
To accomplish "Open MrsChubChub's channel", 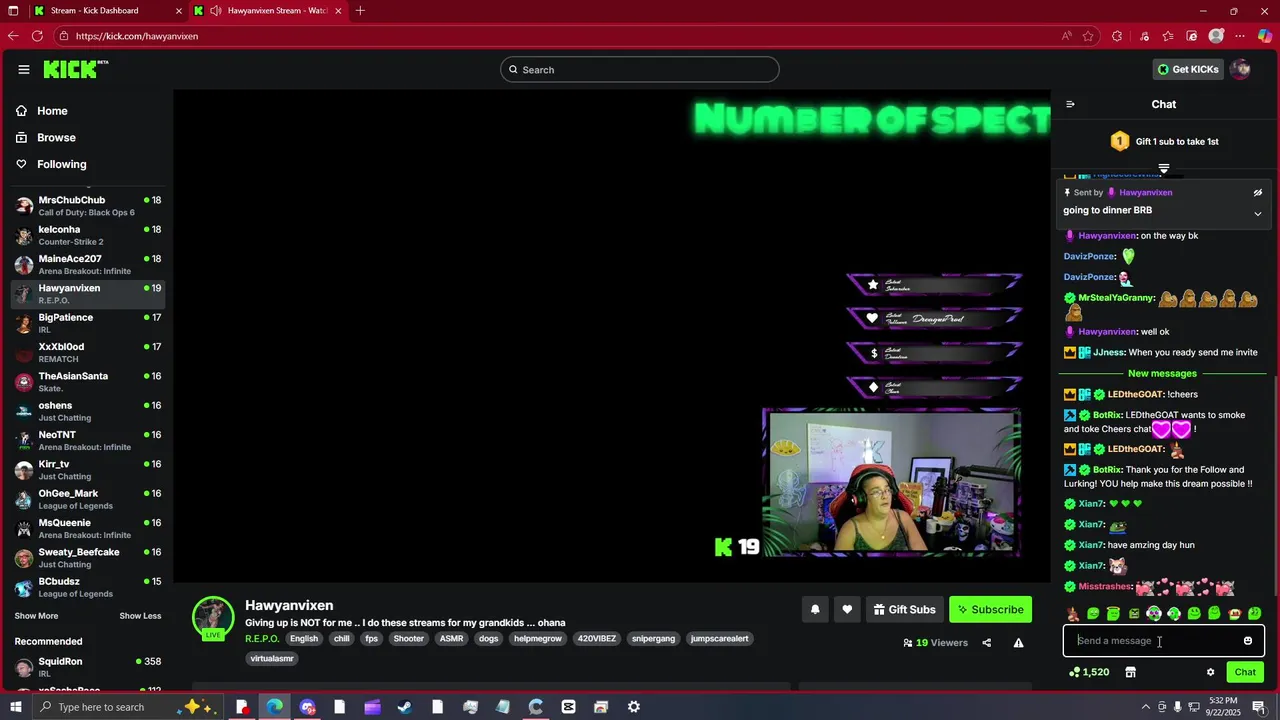I will pyautogui.click(x=88, y=206).
